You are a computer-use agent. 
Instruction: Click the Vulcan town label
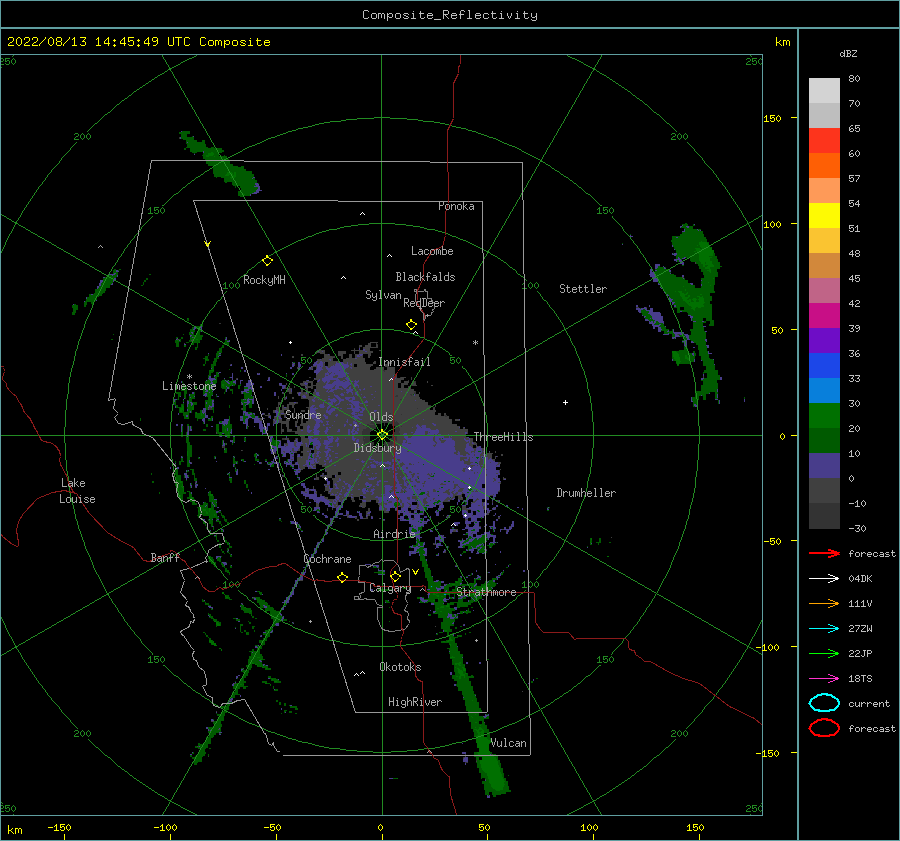(509, 743)
